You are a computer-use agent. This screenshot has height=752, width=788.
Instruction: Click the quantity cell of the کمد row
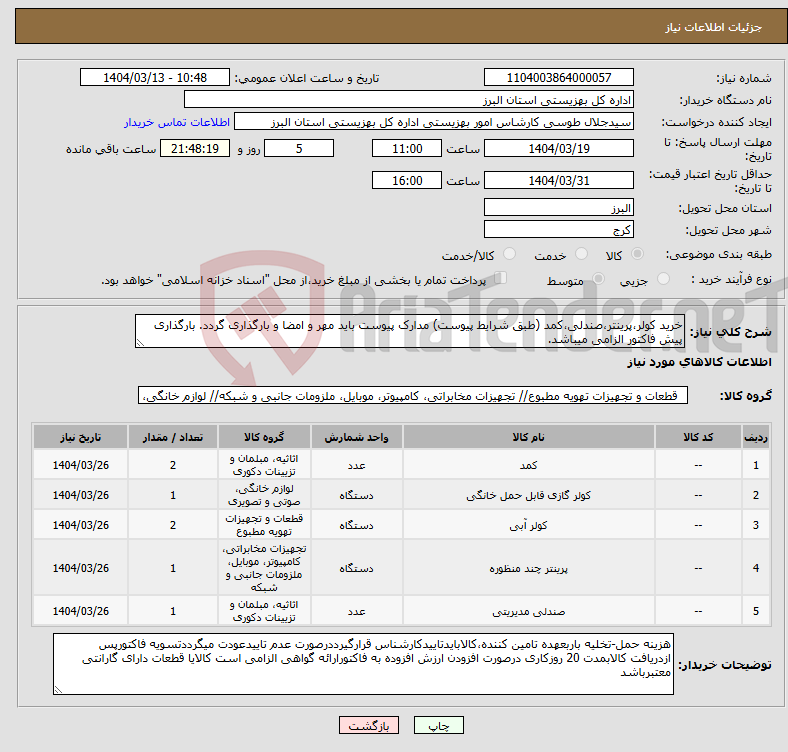(173, 465)
